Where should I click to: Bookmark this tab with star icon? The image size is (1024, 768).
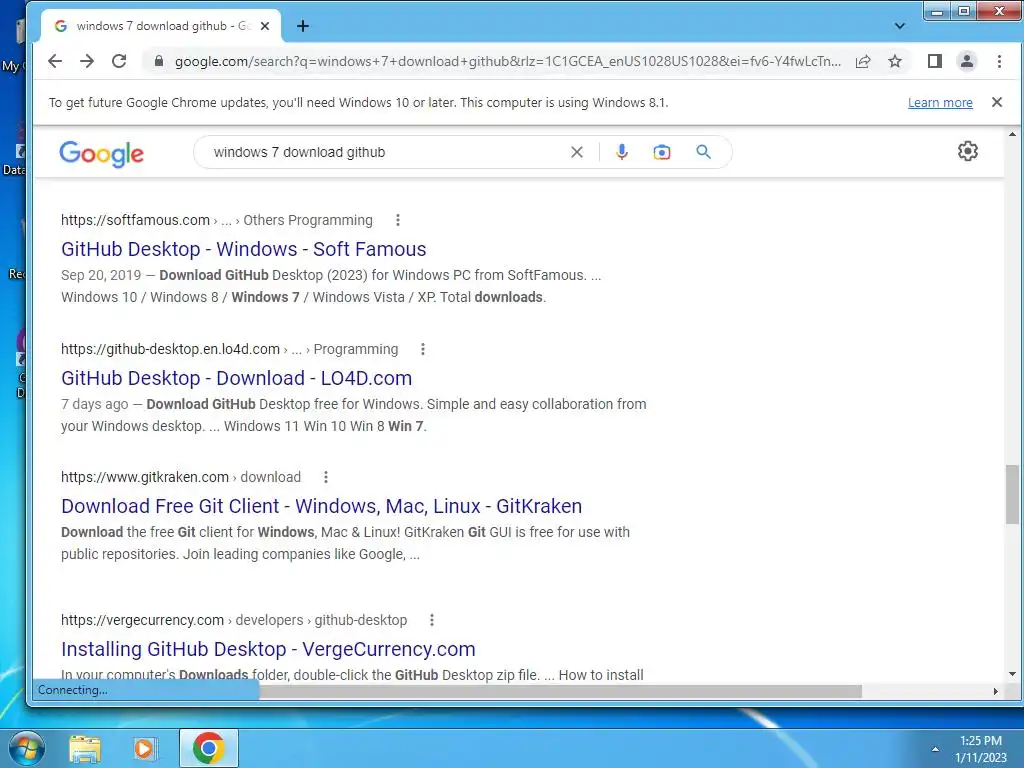pyautogui.click(x=895, y=61)
